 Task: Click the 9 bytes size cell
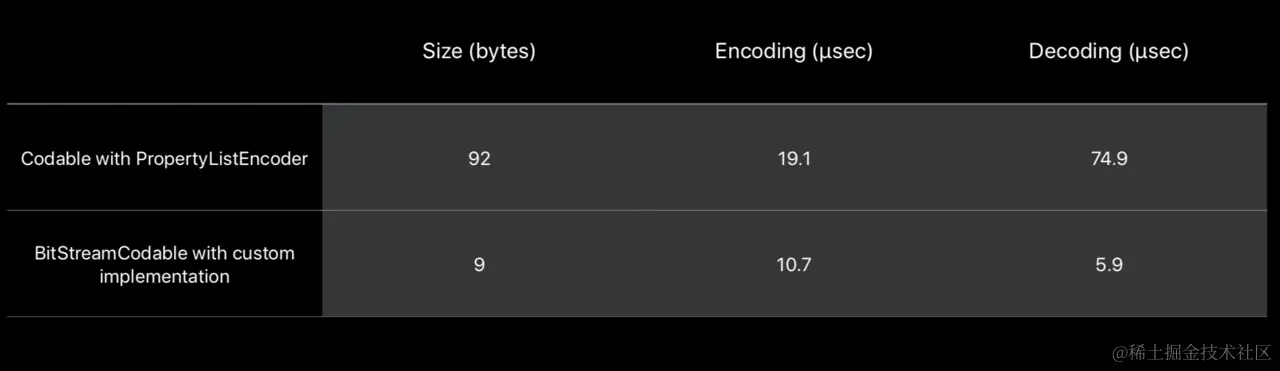pos(479,265)
